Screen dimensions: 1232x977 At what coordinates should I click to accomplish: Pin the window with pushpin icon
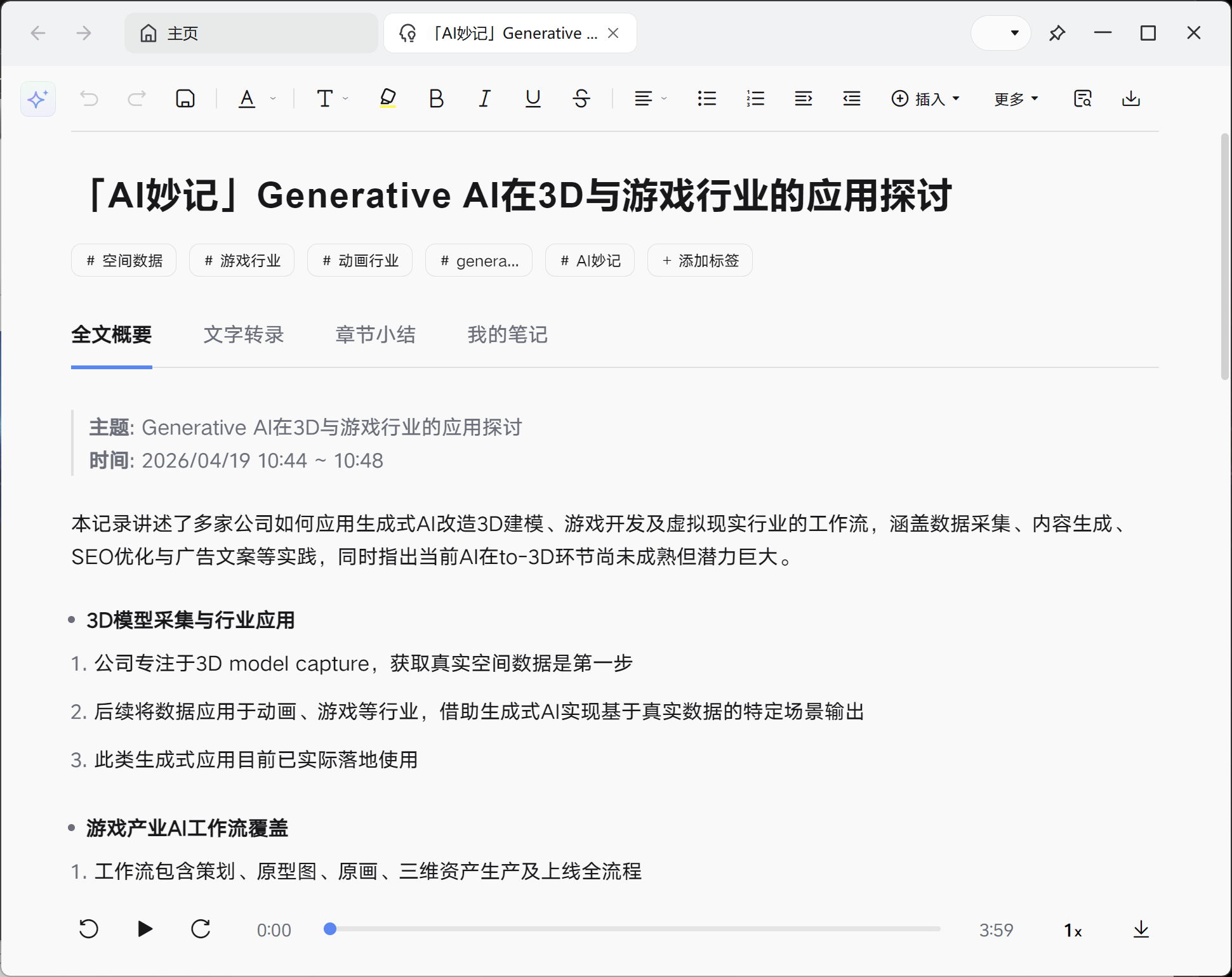click(1057, 33)
